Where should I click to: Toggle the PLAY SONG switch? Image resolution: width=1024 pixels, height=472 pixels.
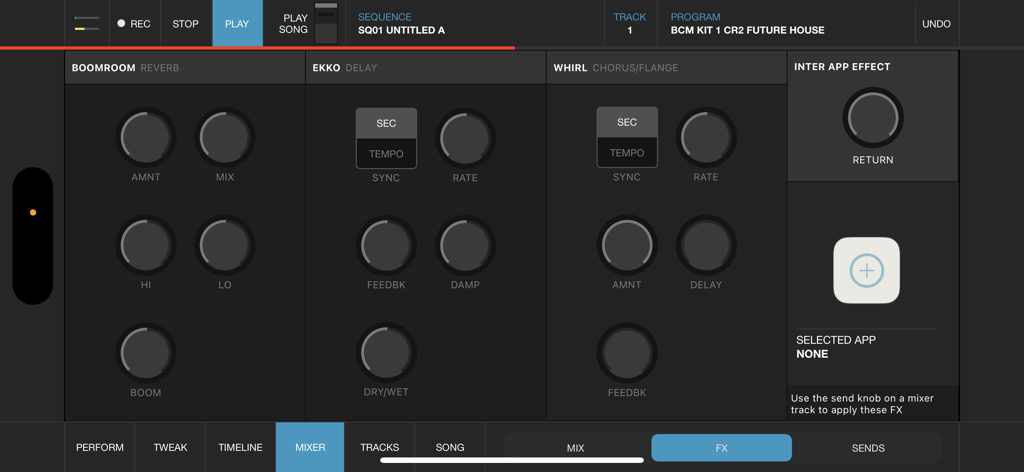[326, 24]
